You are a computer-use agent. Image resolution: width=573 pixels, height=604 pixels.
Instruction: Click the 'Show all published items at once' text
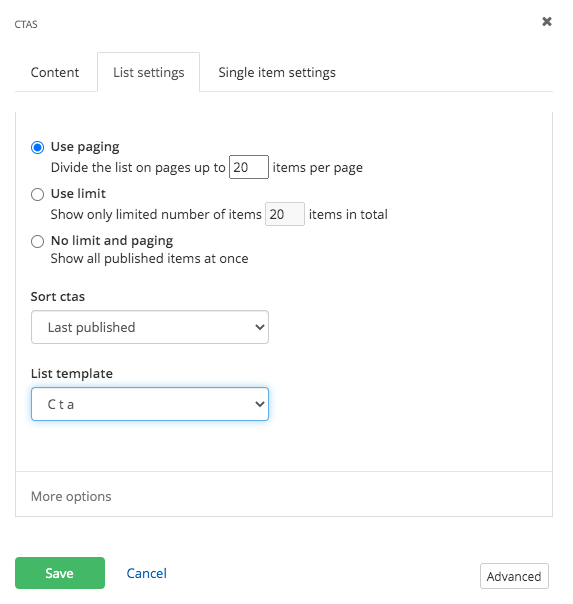[x=149, y=258]
